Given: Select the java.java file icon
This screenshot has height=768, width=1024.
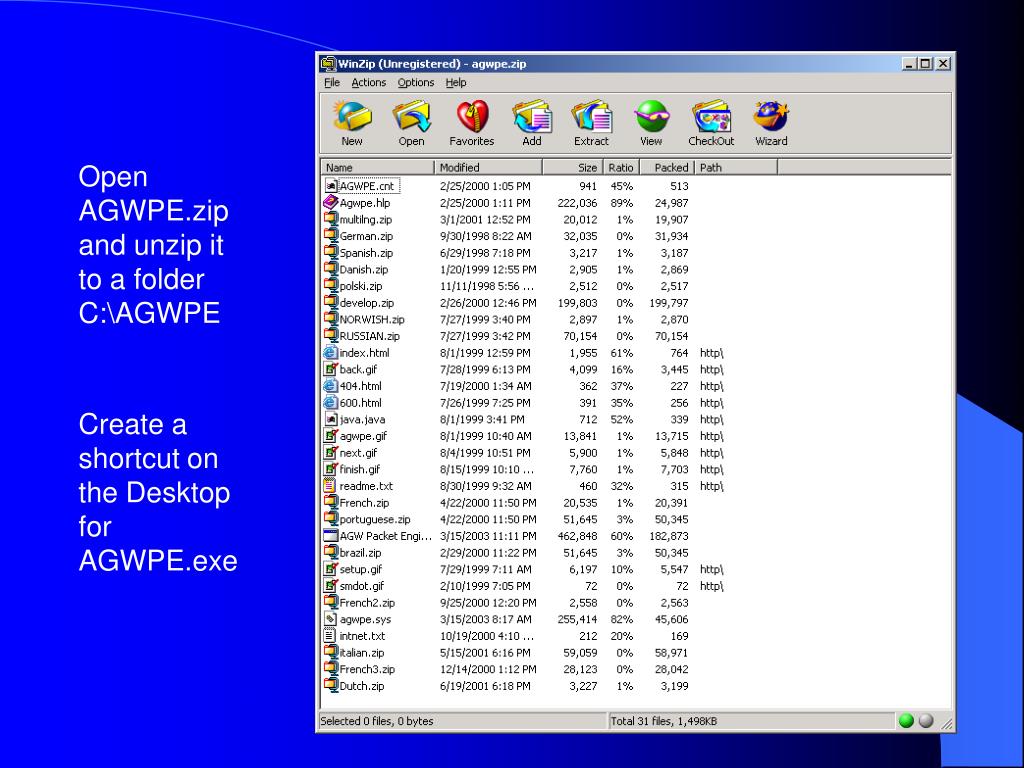Looking at the screenshot, I should [330, 419].
